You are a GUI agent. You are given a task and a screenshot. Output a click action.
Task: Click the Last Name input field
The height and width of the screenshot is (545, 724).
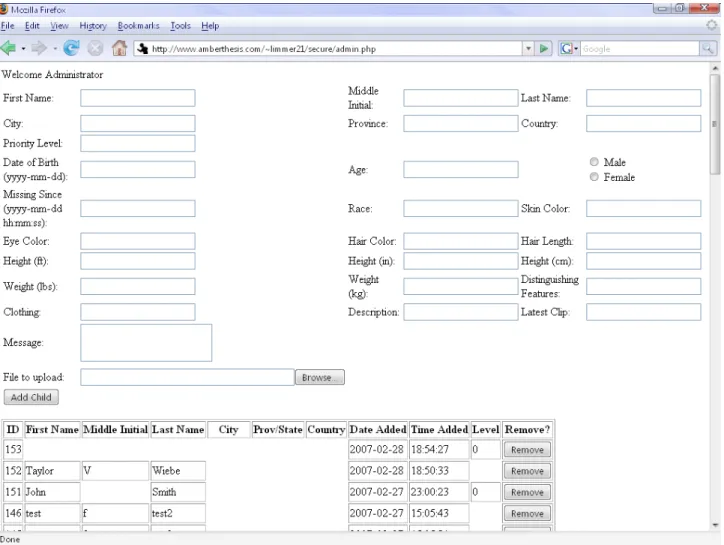[x=644, y=98]
